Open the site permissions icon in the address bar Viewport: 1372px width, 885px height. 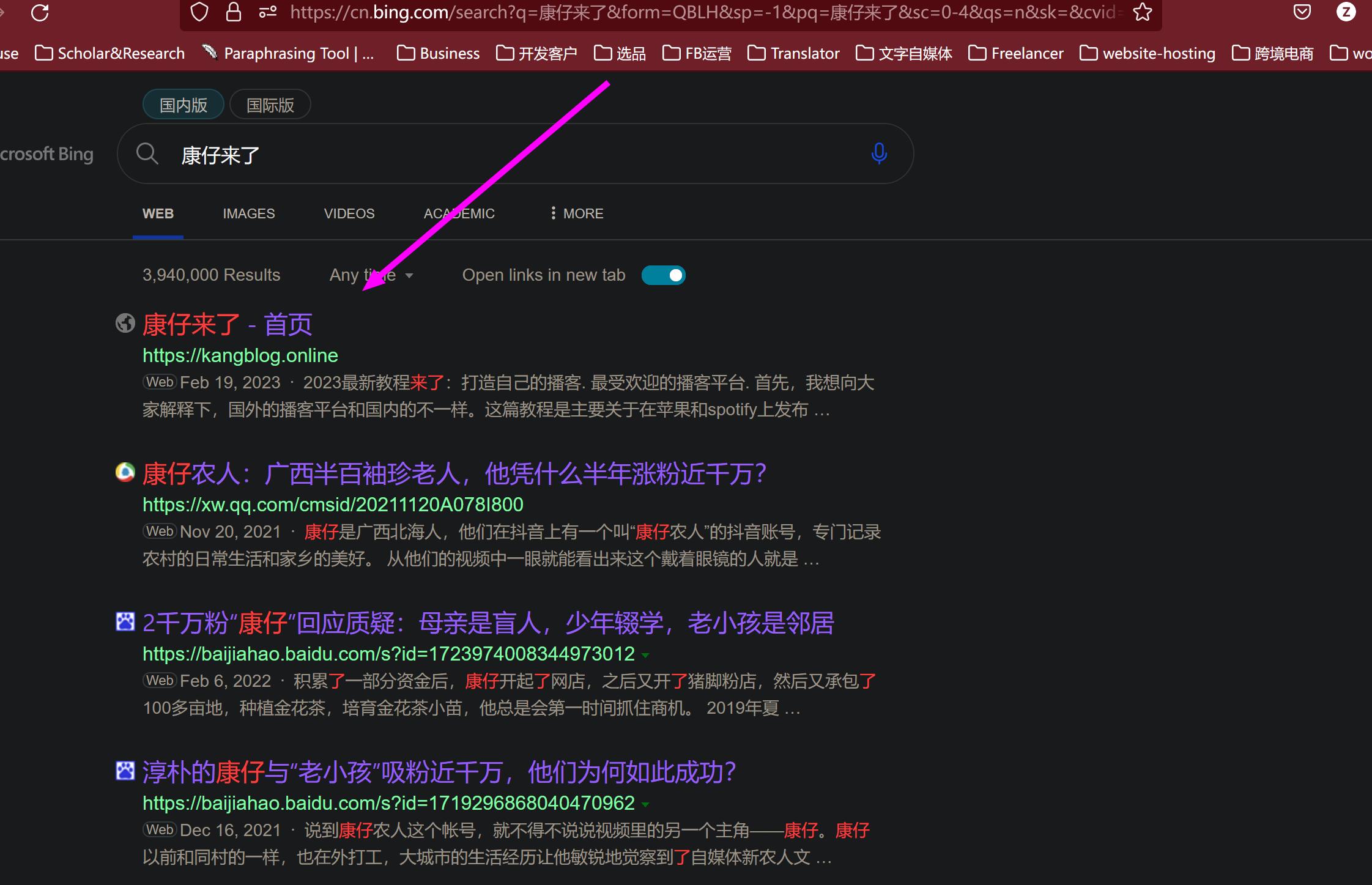268,12
